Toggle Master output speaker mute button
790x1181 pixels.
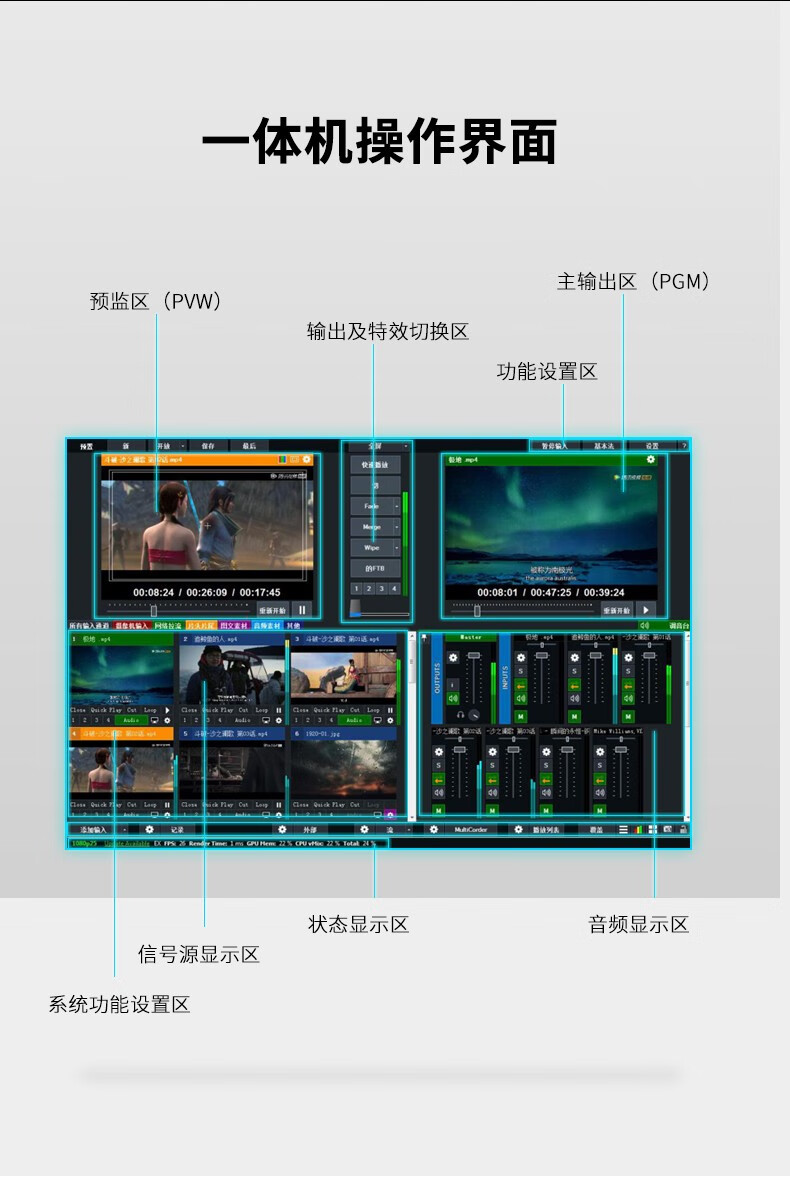coord(452,698)
